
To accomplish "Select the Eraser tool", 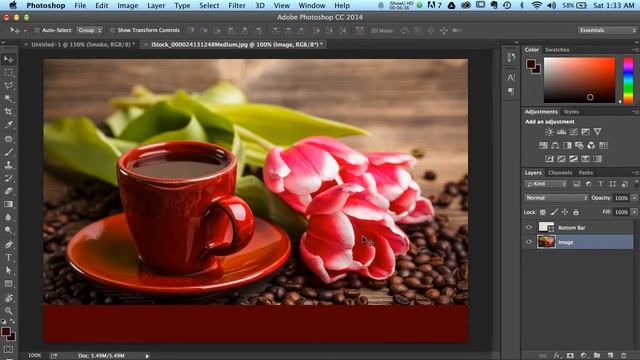I will coord(8,191).
